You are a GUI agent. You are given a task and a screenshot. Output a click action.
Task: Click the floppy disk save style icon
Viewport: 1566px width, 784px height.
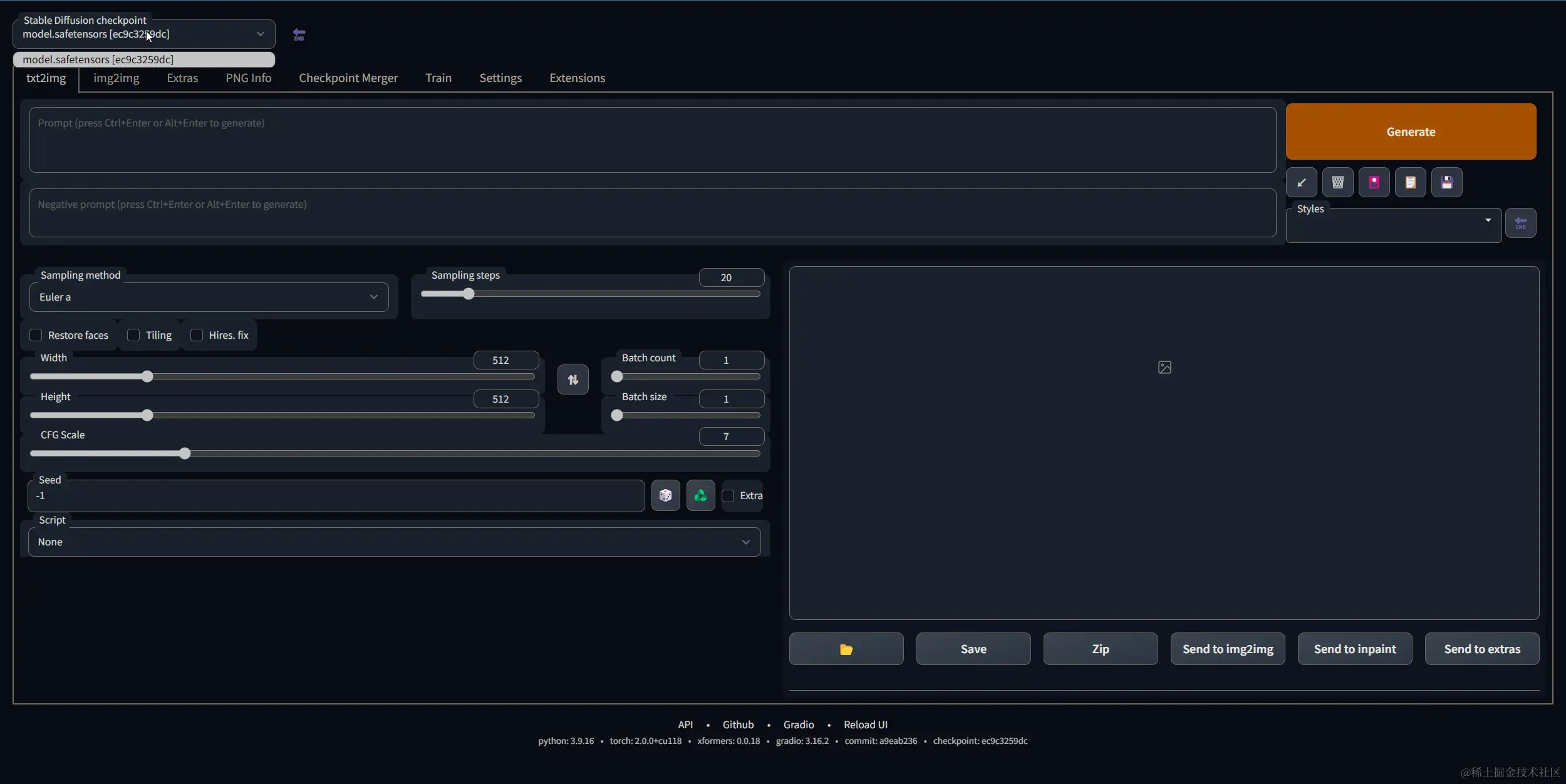point(1447,182)
